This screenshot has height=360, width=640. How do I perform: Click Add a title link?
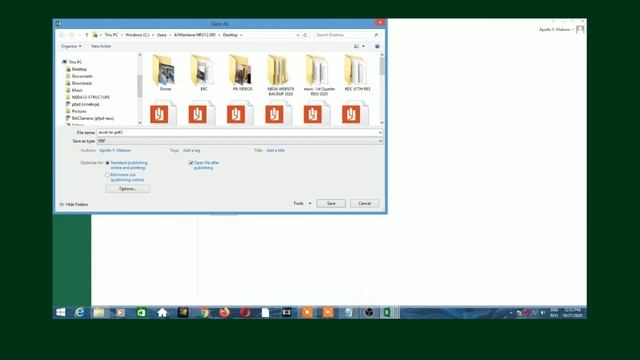click(x=276, y=151)
